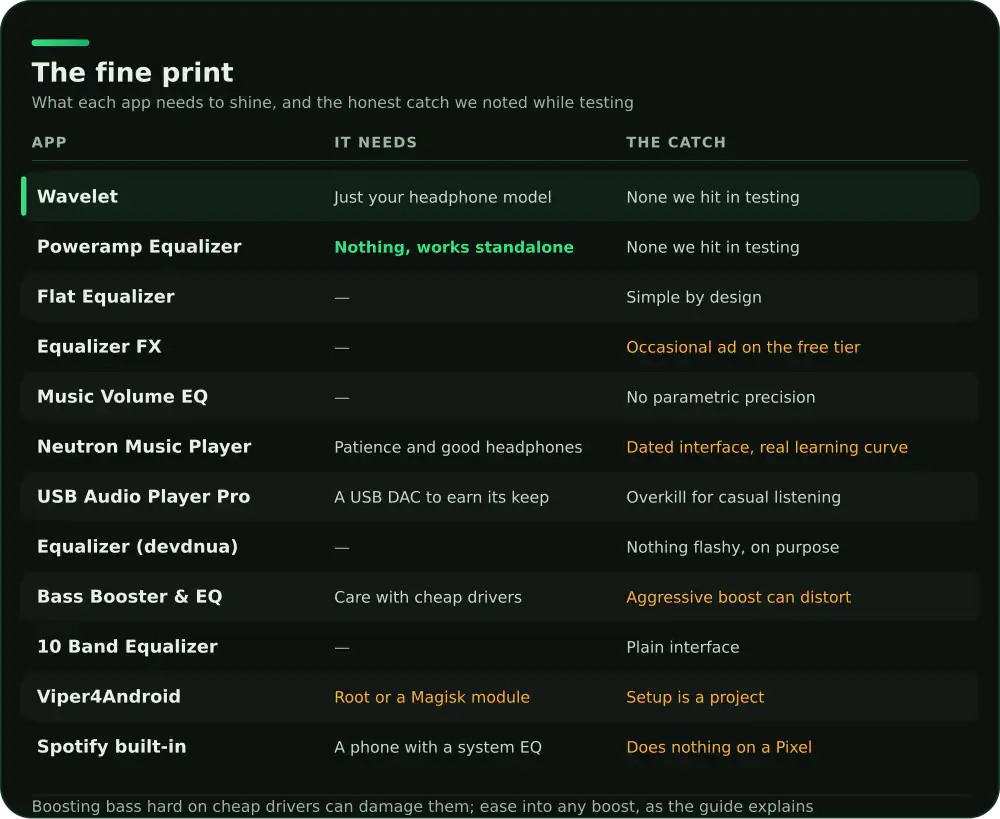The image size is (1000, 819).
Task: Select the 10 Band Equalizer name
Action: (127, 647)
